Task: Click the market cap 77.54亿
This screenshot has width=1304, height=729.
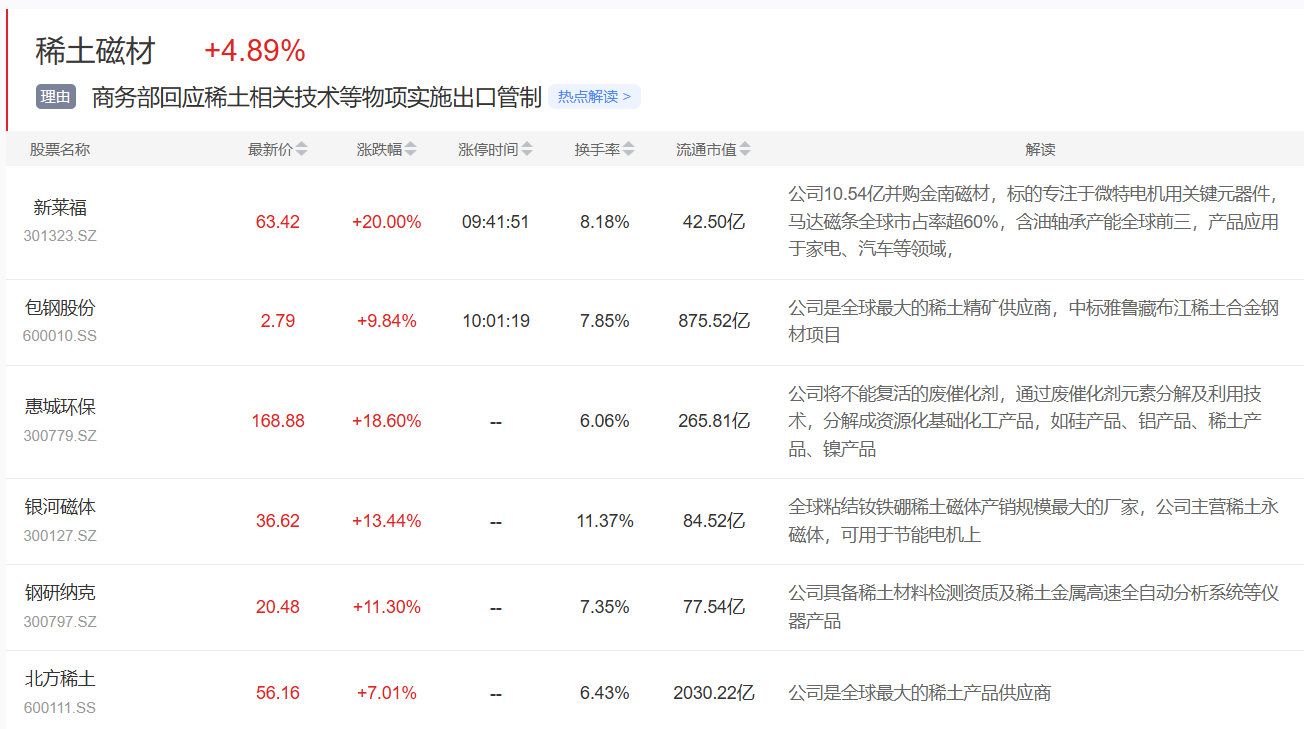Action: (714, 607)
